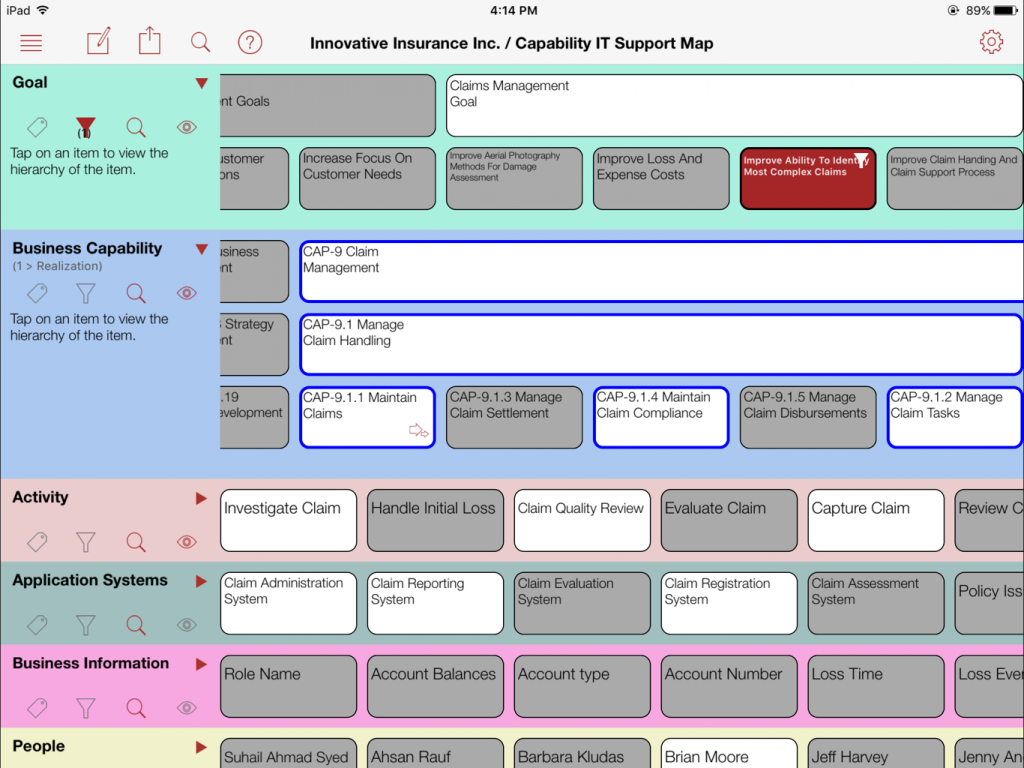This screenshot has width=1024, height=768.
Task: Open the hamburger menu
Action: click(x=31, y=42)
